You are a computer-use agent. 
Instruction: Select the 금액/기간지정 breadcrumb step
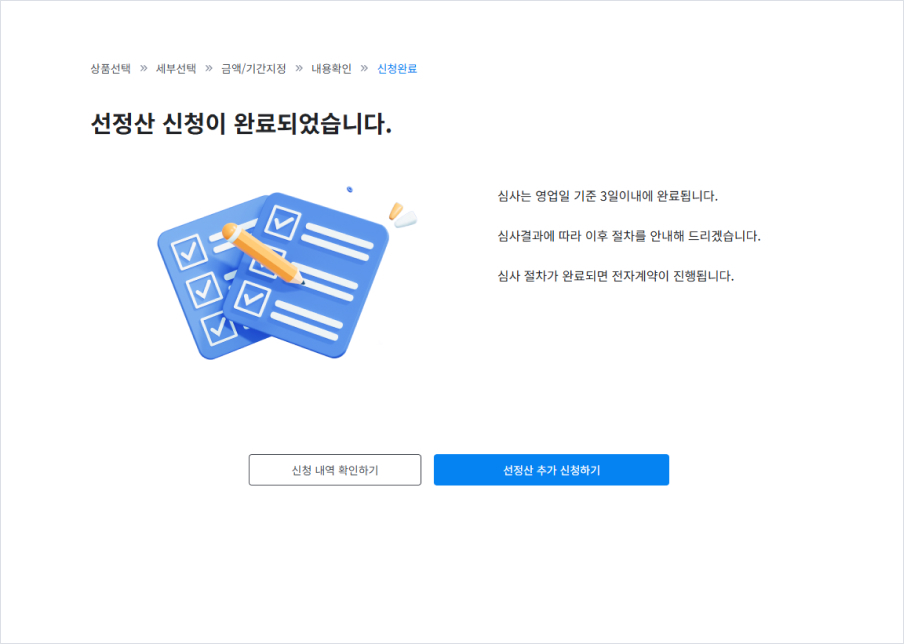click(x=254, y=69)
